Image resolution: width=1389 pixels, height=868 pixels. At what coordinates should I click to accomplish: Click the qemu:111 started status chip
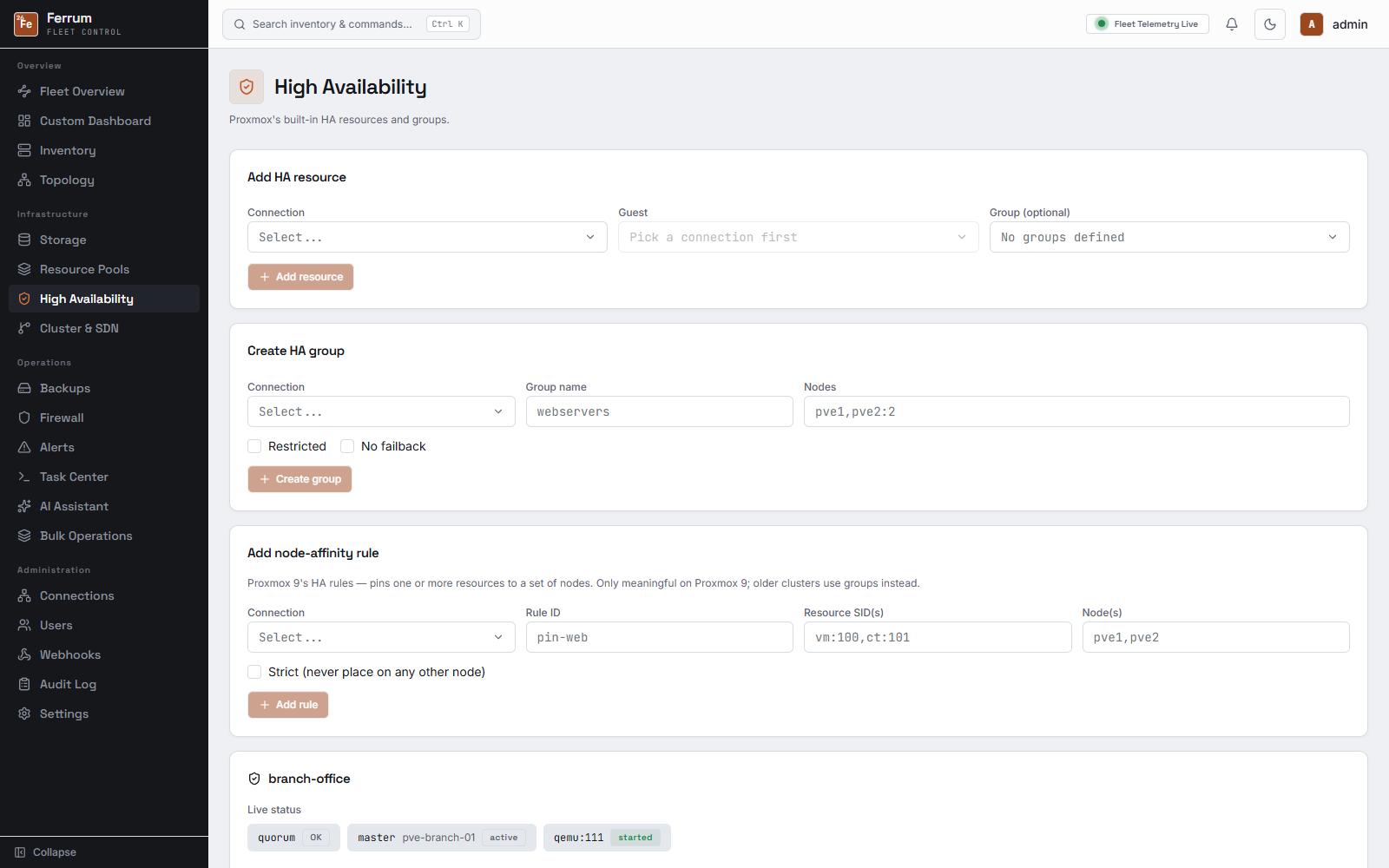point(607,838)
